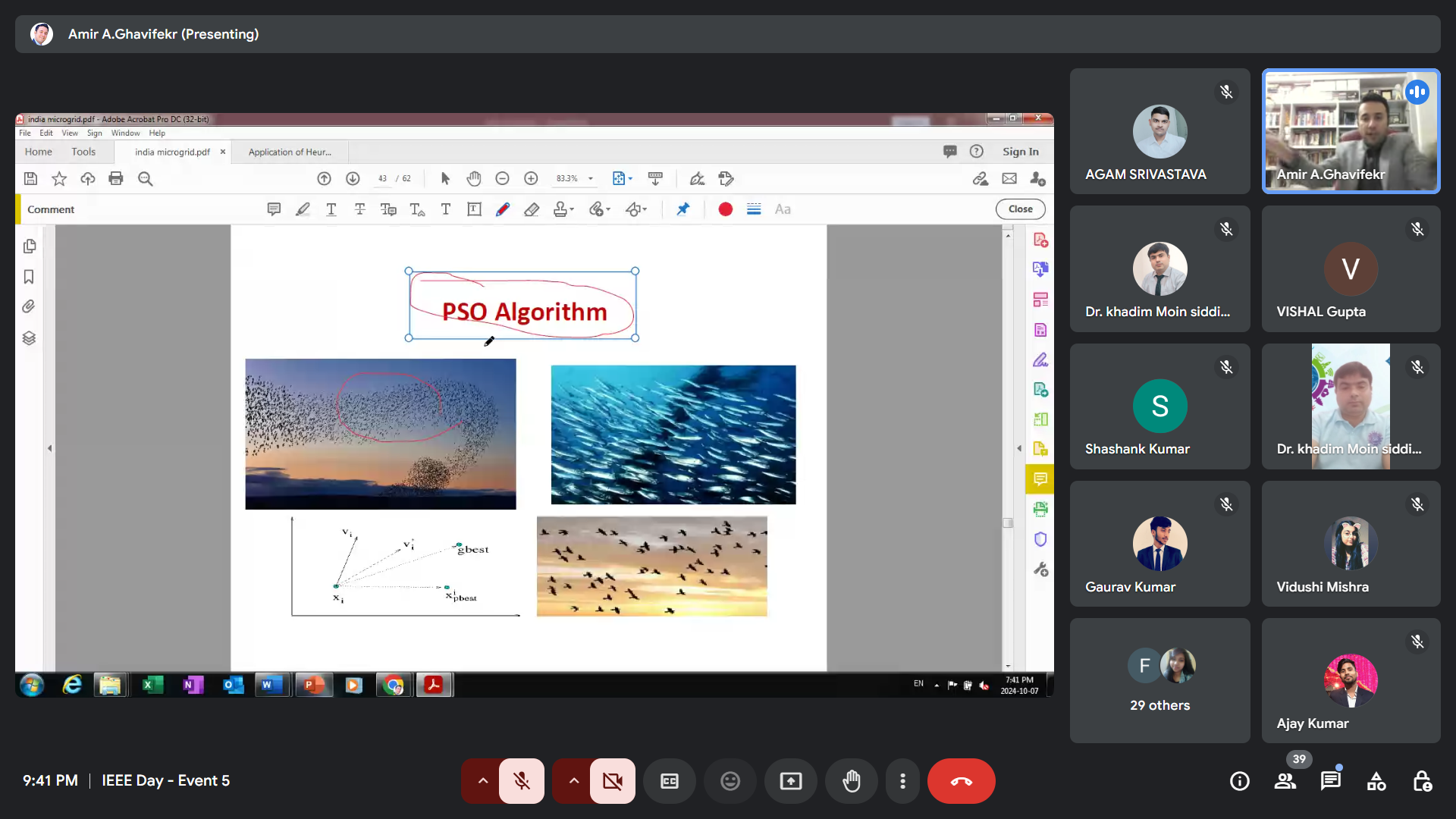Turn on camera in meeting controls
Image resolution: width=1456 pixels, height=819 pixels.
click(612, 780)
